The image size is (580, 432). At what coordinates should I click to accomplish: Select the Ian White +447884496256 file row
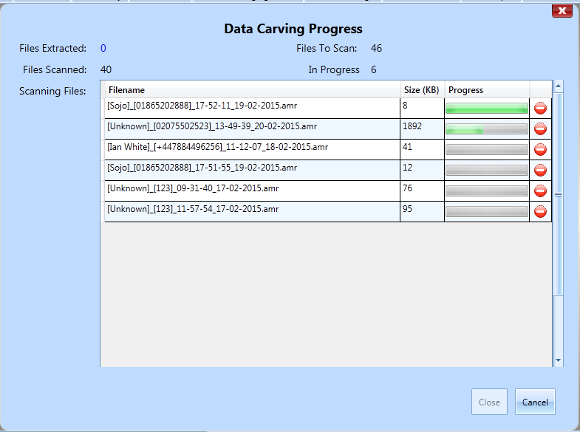pos(328,150)
